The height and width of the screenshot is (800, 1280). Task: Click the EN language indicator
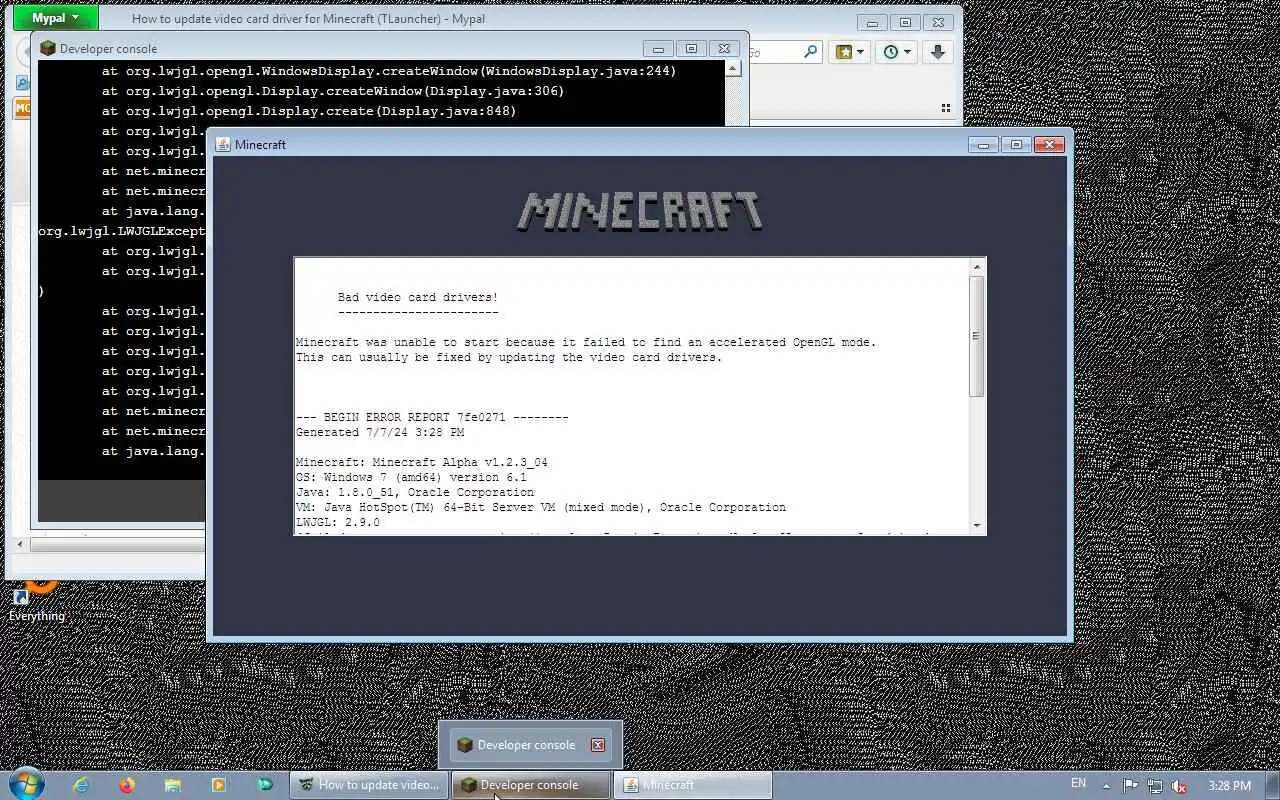1078,784
